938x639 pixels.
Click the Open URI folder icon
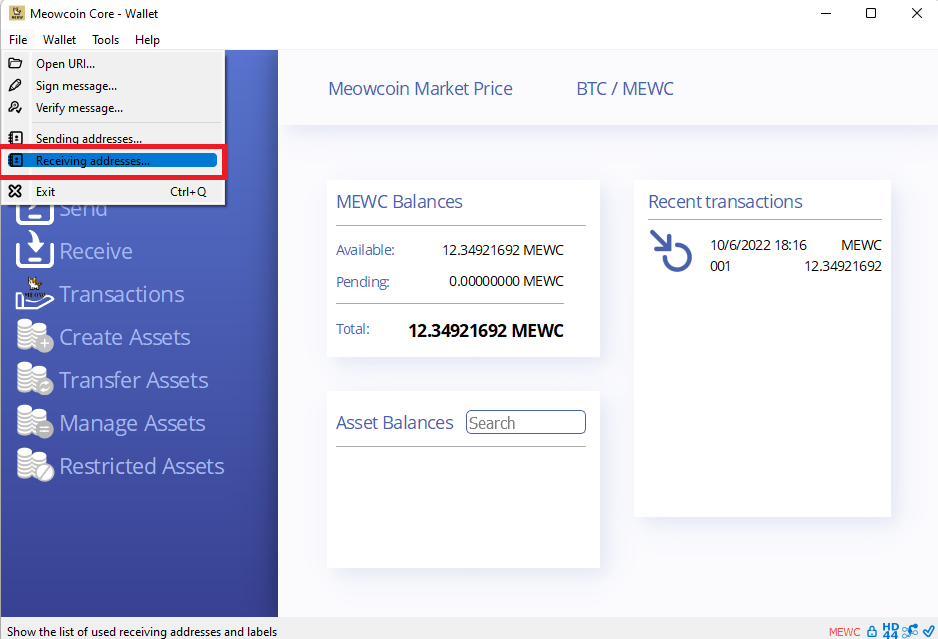coord(15,63)
